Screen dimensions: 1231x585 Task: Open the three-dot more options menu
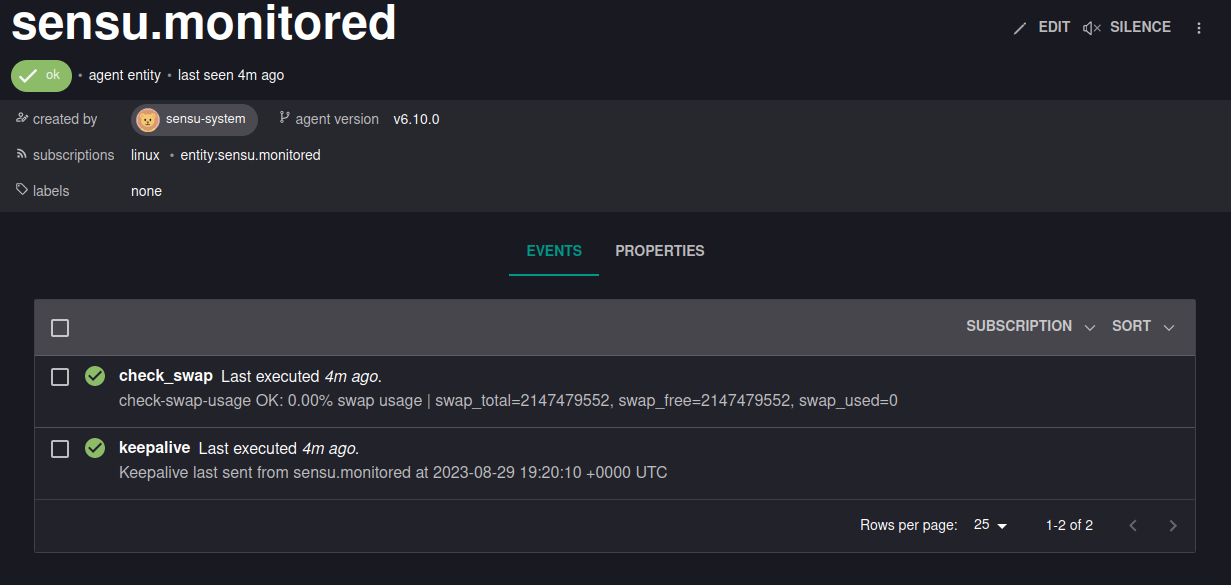(x=1199, y=28)
